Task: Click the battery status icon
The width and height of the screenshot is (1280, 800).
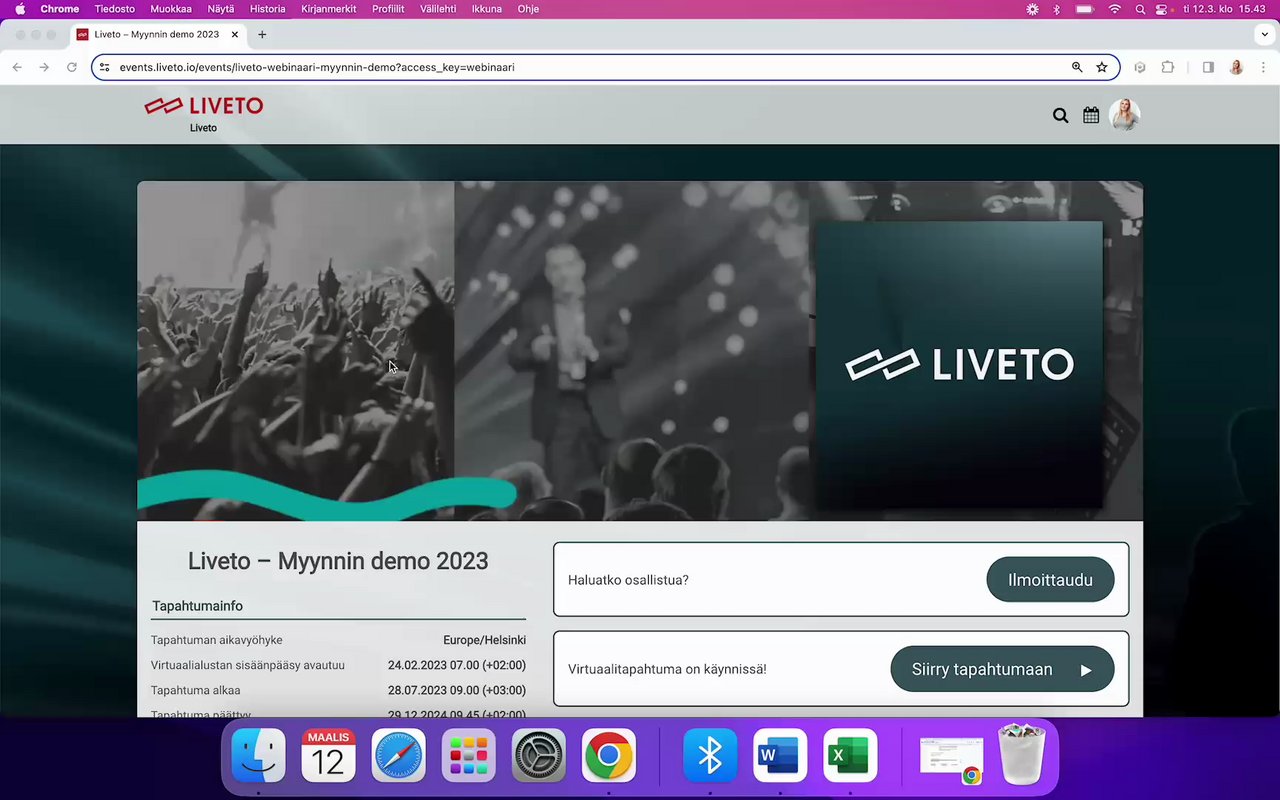Action: click(x=1085, y=9)
